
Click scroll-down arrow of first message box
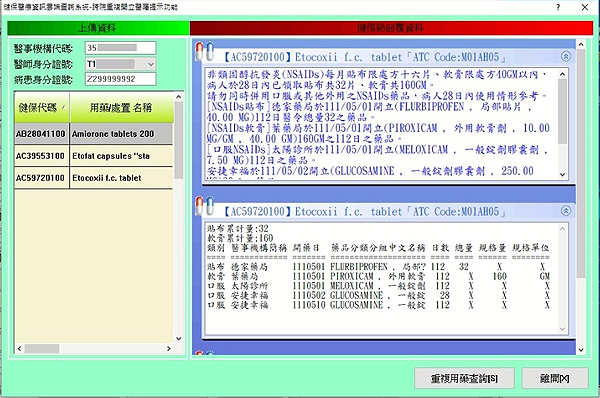pyautogui.click(x=562, y=175)
